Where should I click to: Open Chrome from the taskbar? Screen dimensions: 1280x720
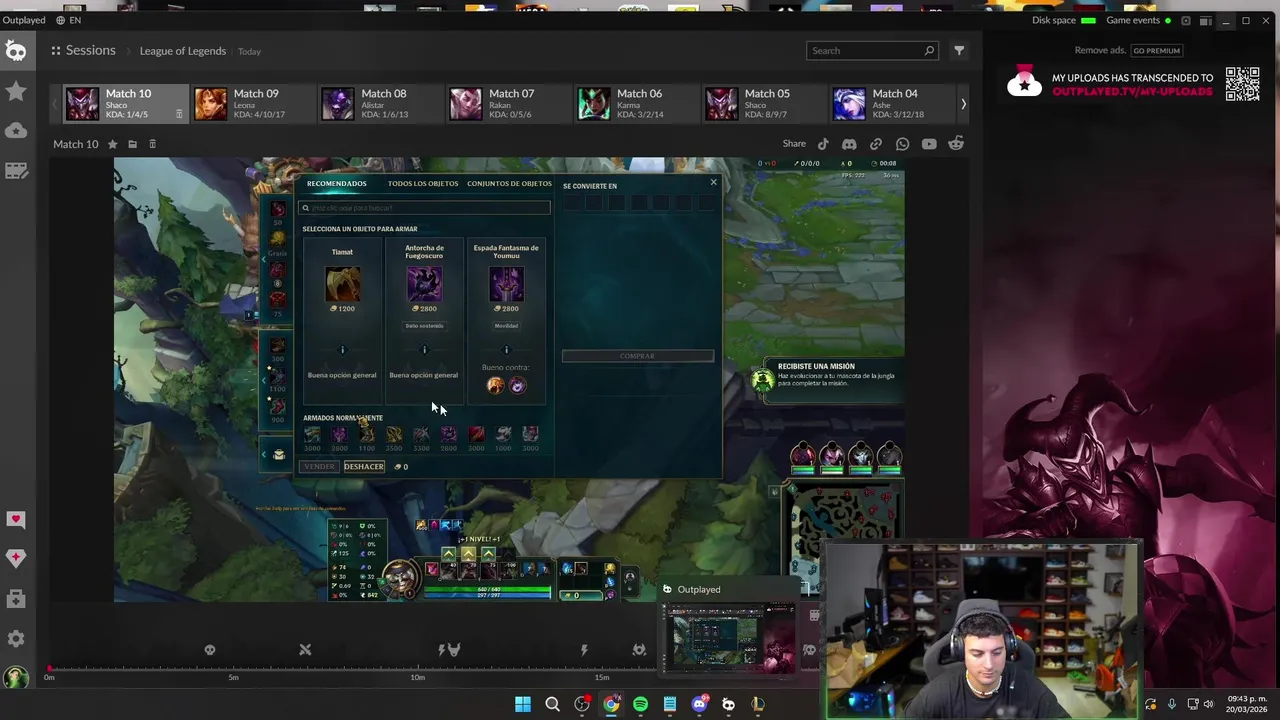pos(611,704)
